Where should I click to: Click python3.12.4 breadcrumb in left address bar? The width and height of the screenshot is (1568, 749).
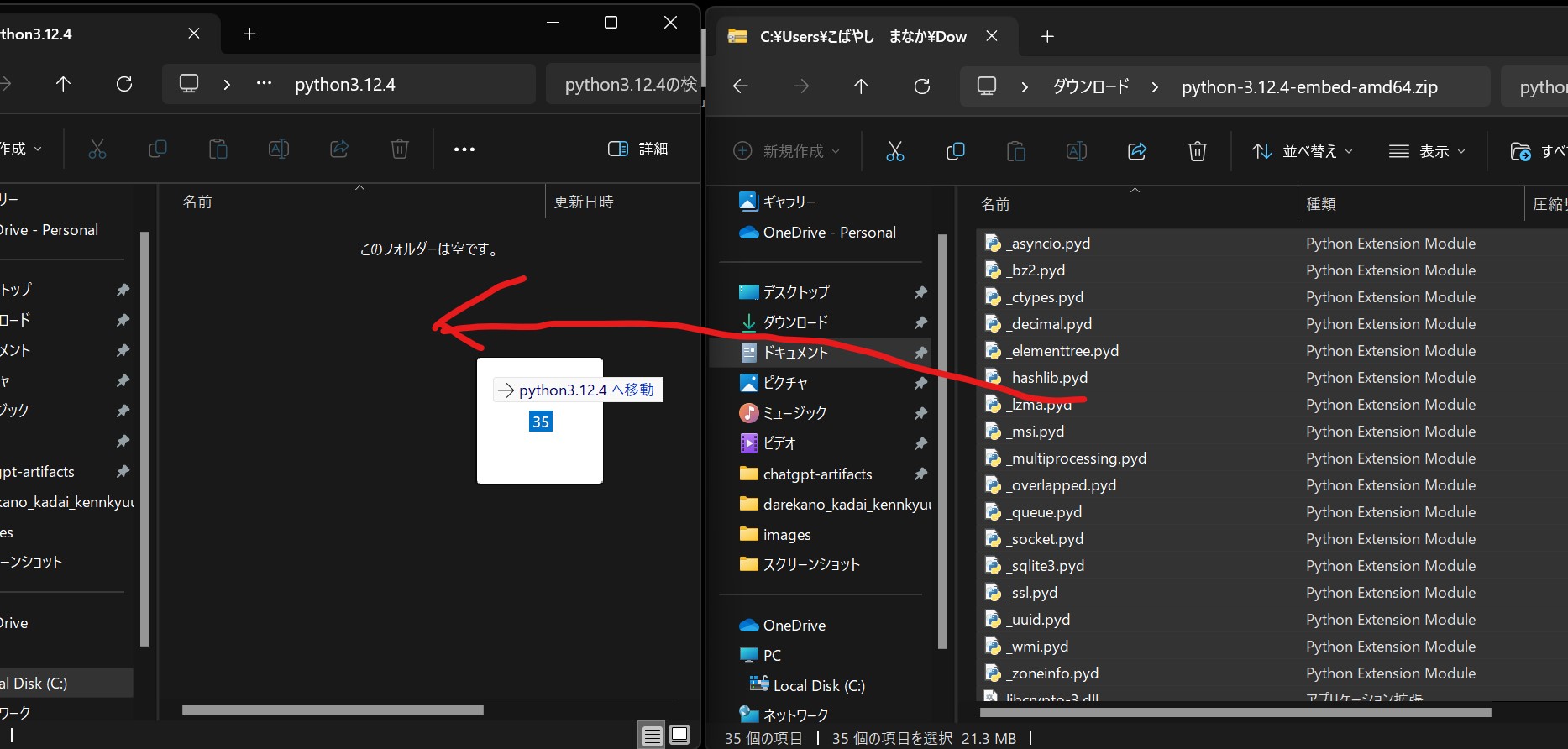(345, 84)
